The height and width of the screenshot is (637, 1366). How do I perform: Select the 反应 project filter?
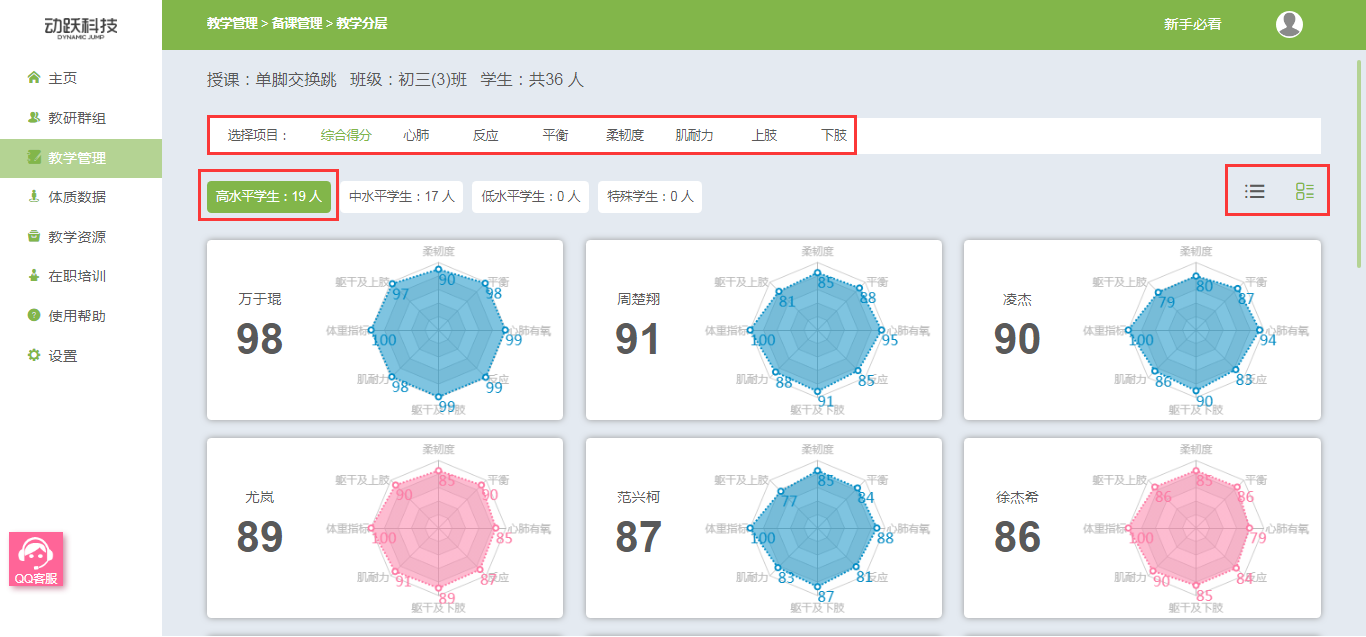point(486,135)
